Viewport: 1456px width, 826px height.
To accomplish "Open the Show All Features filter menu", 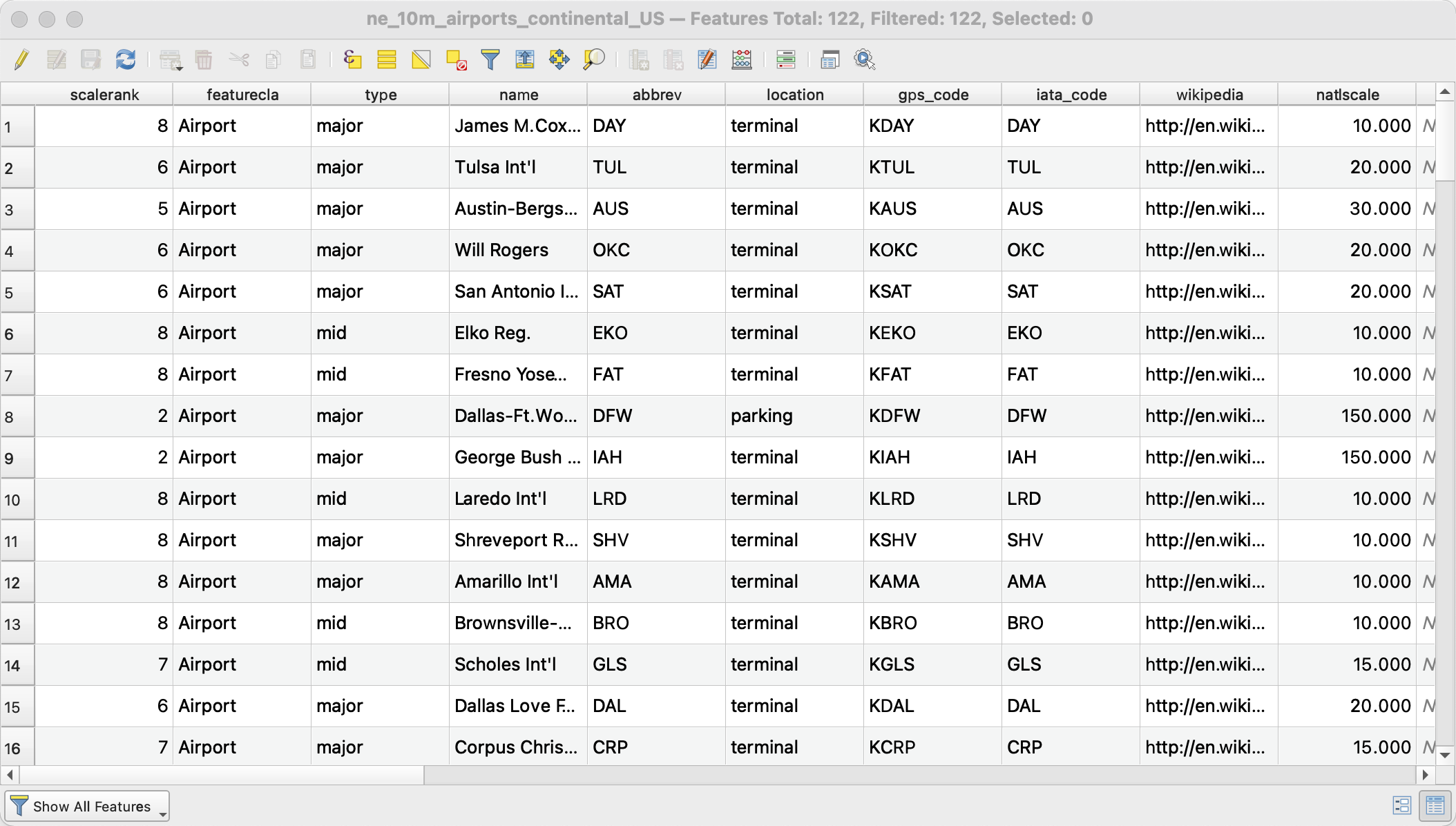I will (x=88, y=806).
